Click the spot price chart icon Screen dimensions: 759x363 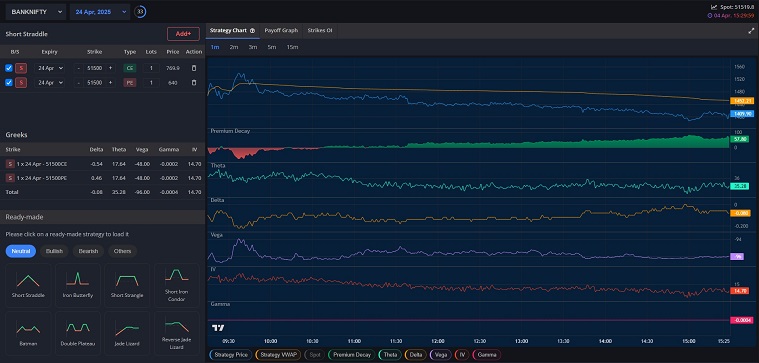pyautogui.click(x=714, y=7)
